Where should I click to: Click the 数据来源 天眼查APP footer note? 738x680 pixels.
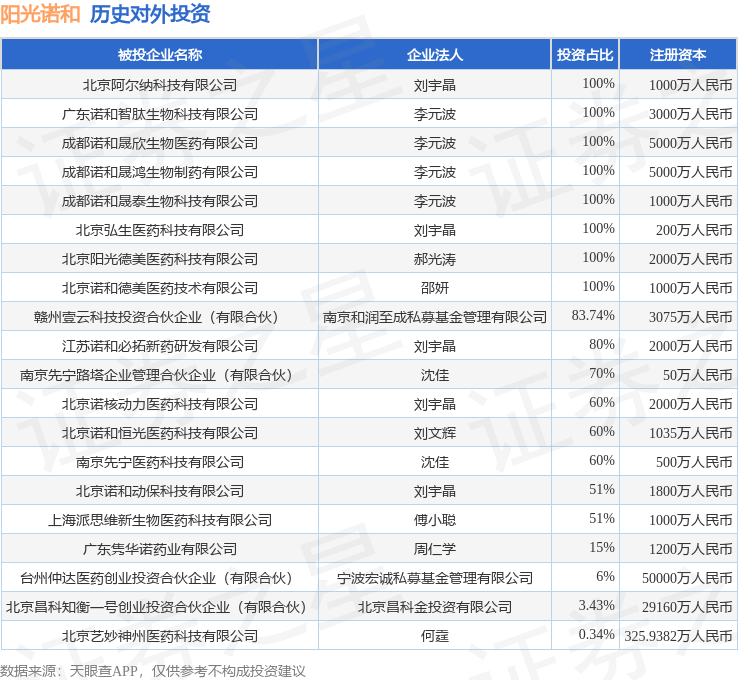(152, 671)
